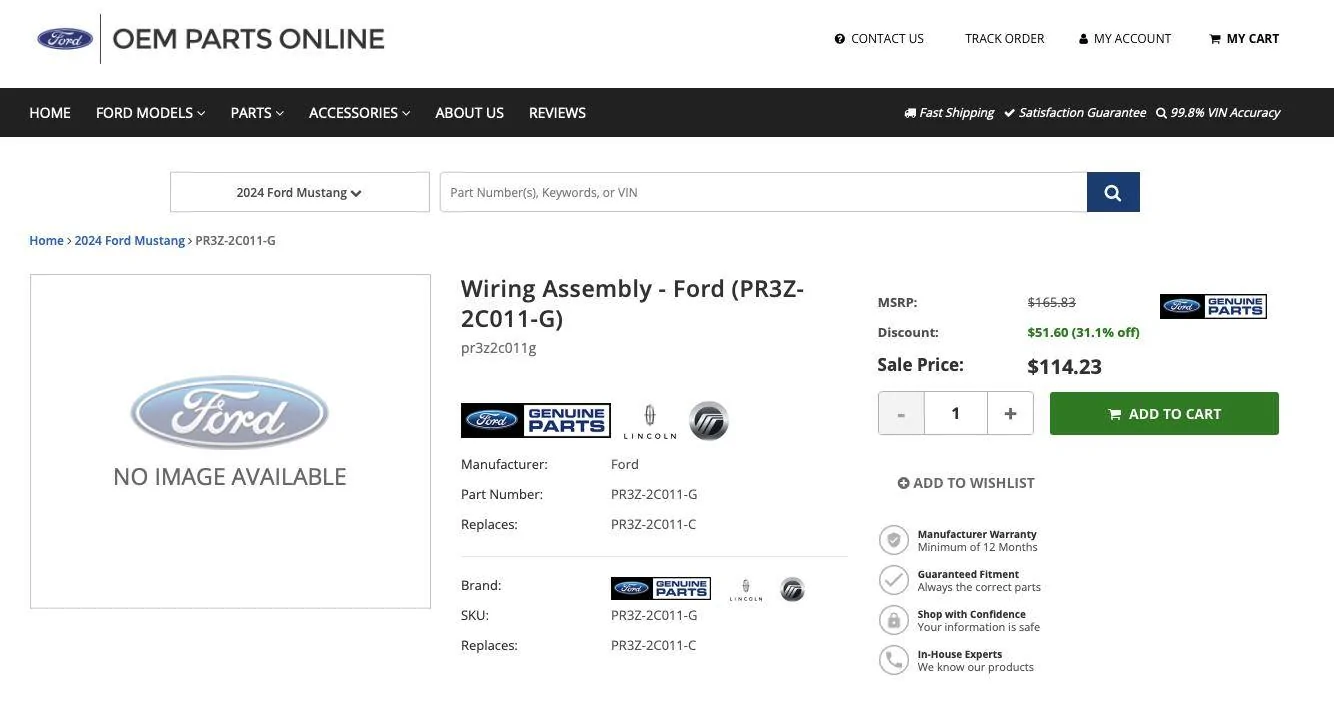Open the OEM Parts Online home title
Image resolution: width=1334 pixels, height=725 pixels.
coord(248,39)
